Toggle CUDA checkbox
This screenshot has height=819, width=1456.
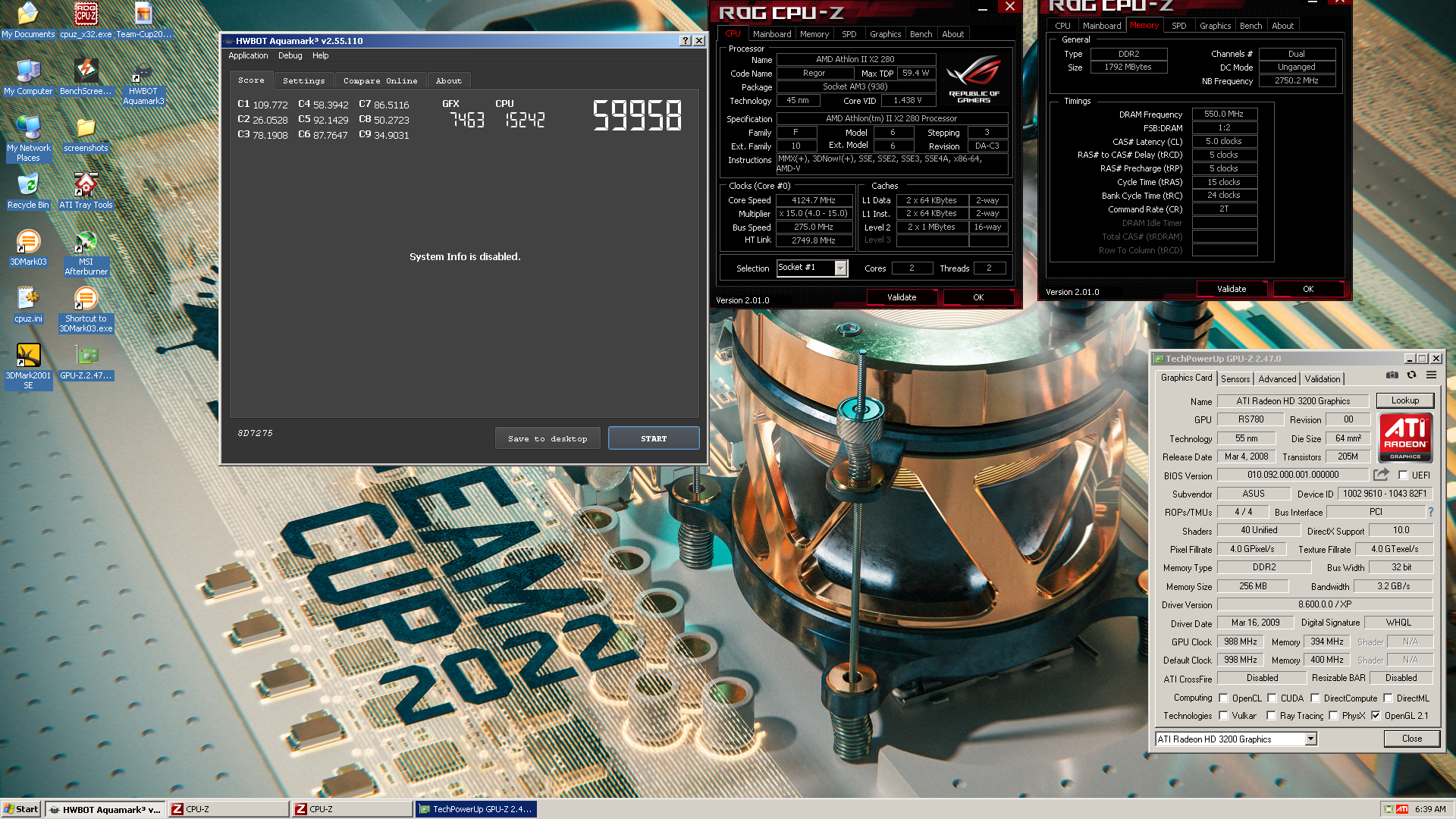tap(1272, 698)
